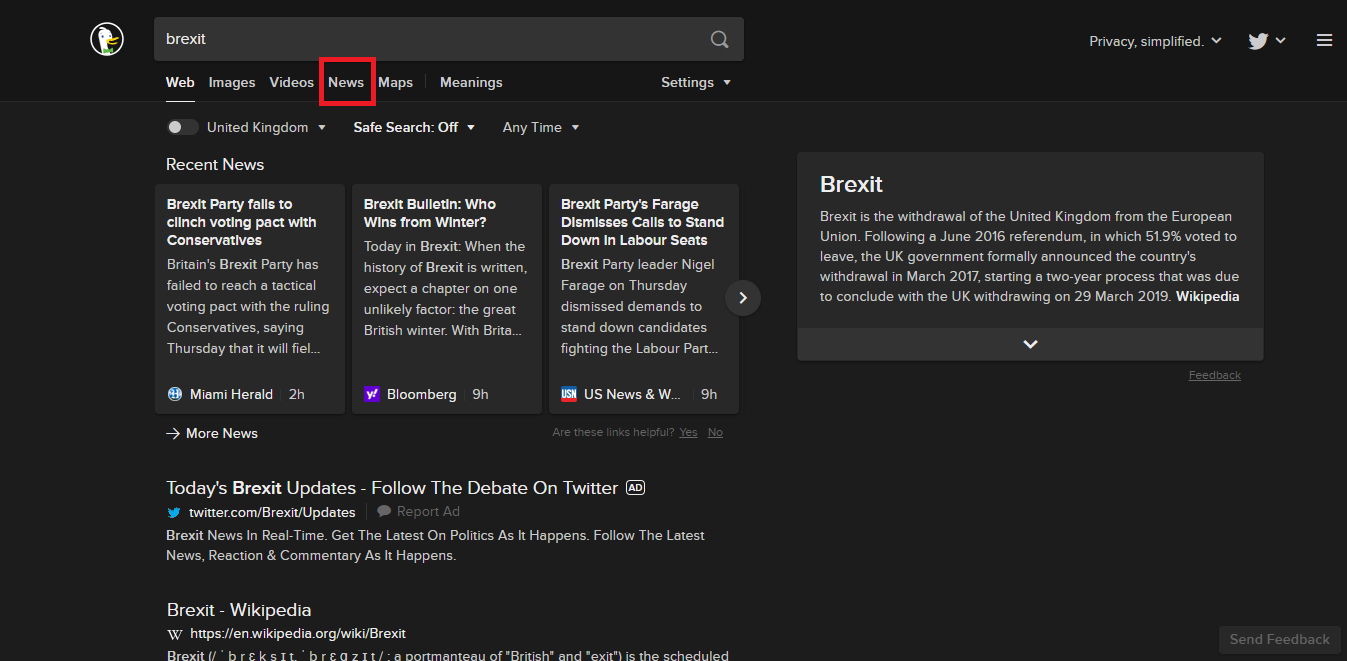
Task: Click the Wikipedia W favicon
Action: click(x=174, y=634)
